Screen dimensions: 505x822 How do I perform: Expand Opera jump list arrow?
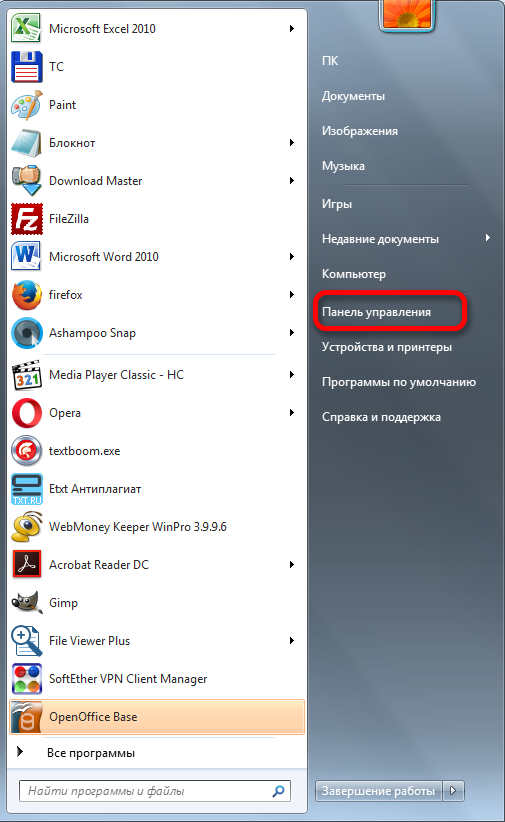point(292,413)
